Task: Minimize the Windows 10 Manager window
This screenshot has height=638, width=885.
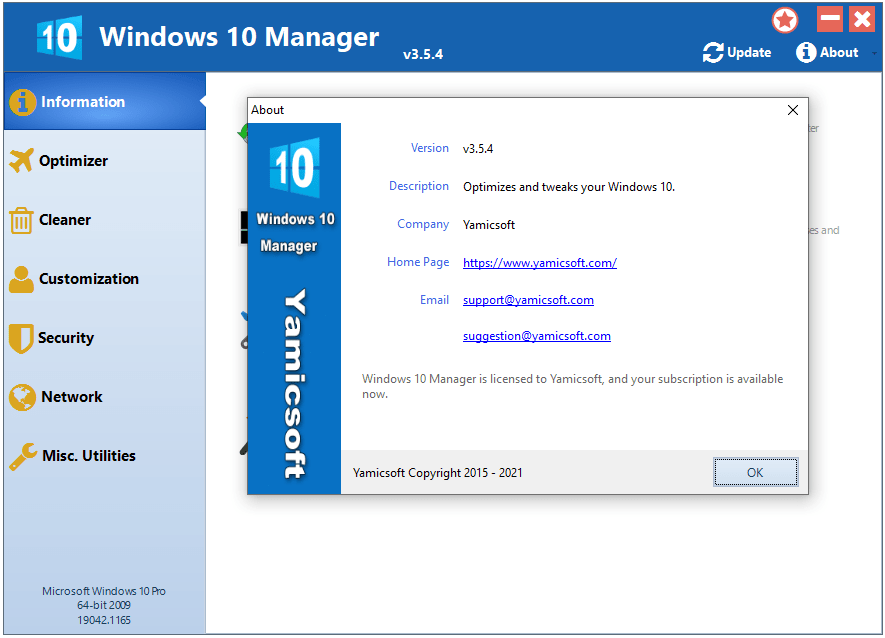Action: pyautogui.click(x=829, y=20)
